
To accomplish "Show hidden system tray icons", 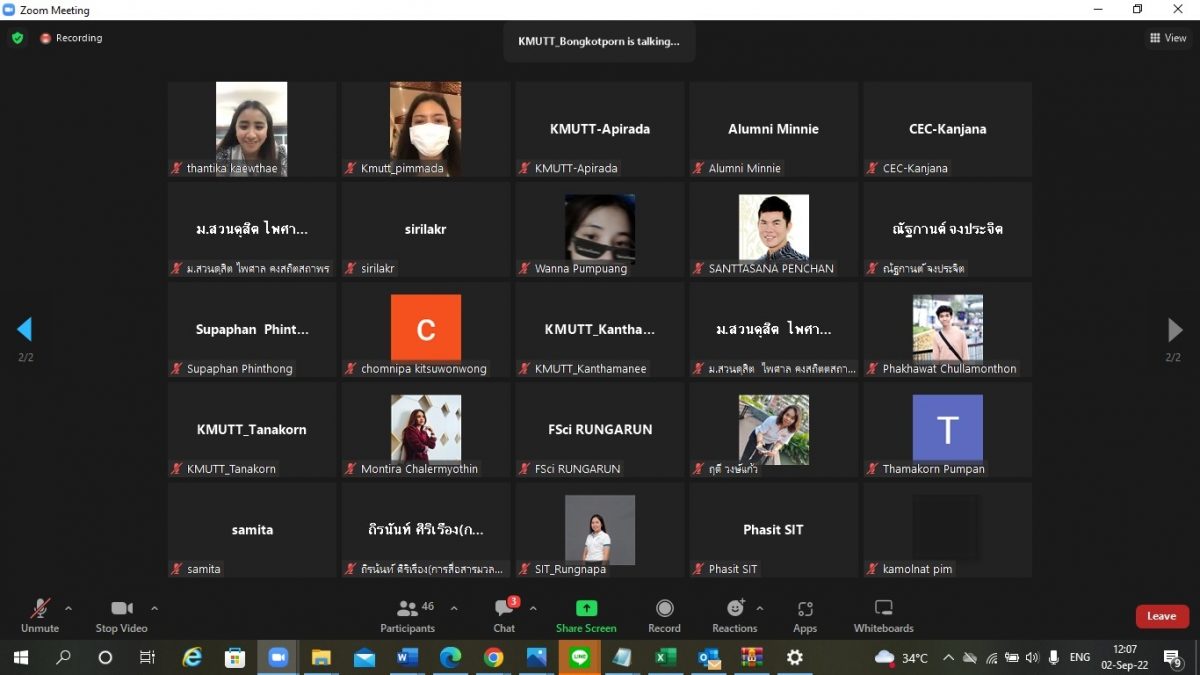I will point(948,658).
